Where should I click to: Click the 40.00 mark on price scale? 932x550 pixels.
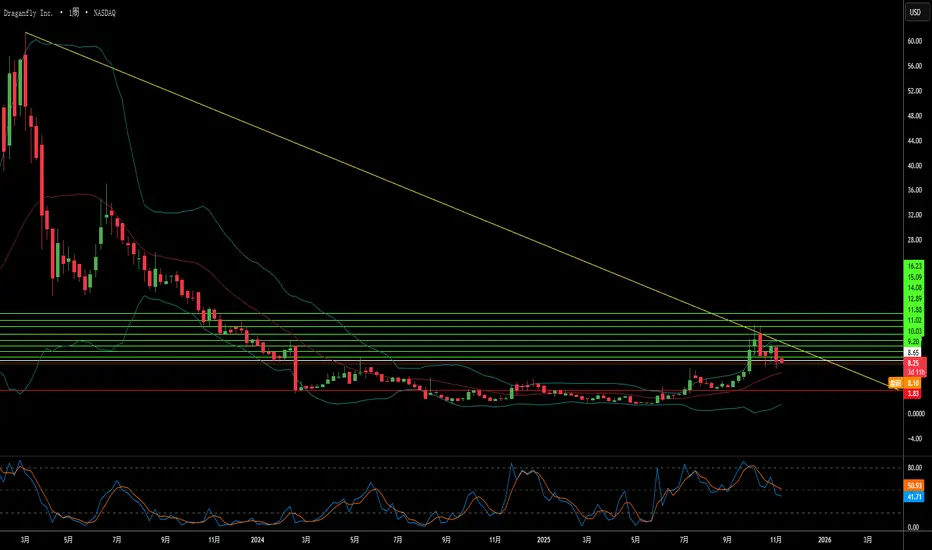(x=914, y=166)
